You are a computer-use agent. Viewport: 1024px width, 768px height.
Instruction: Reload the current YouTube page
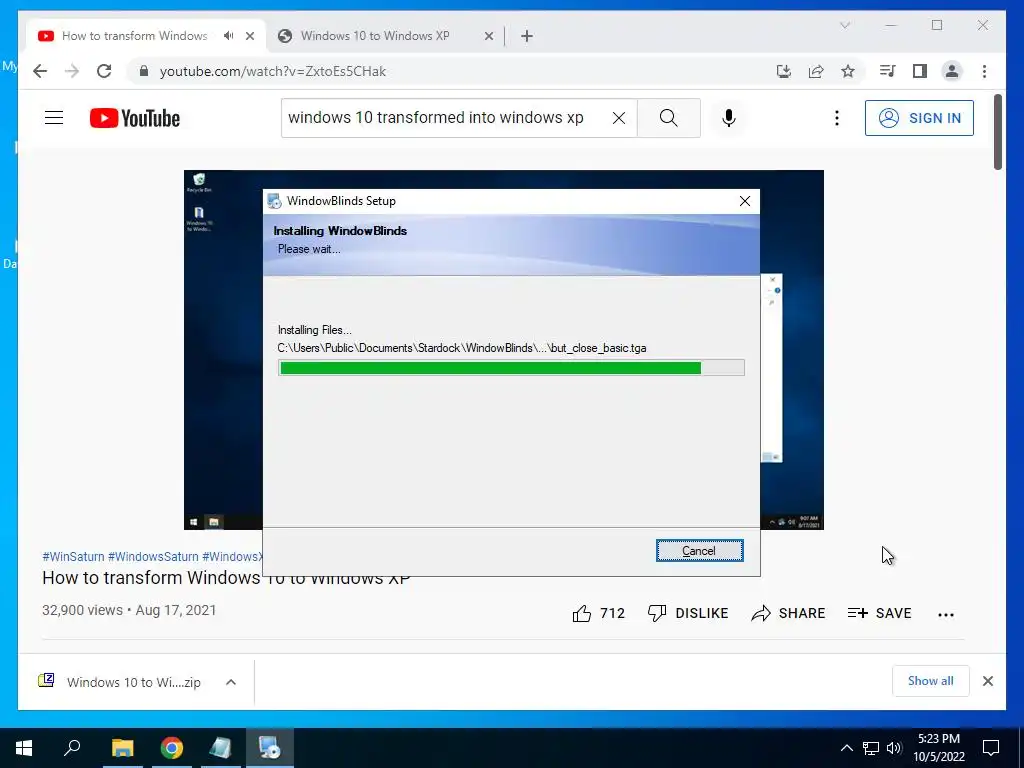104,71
